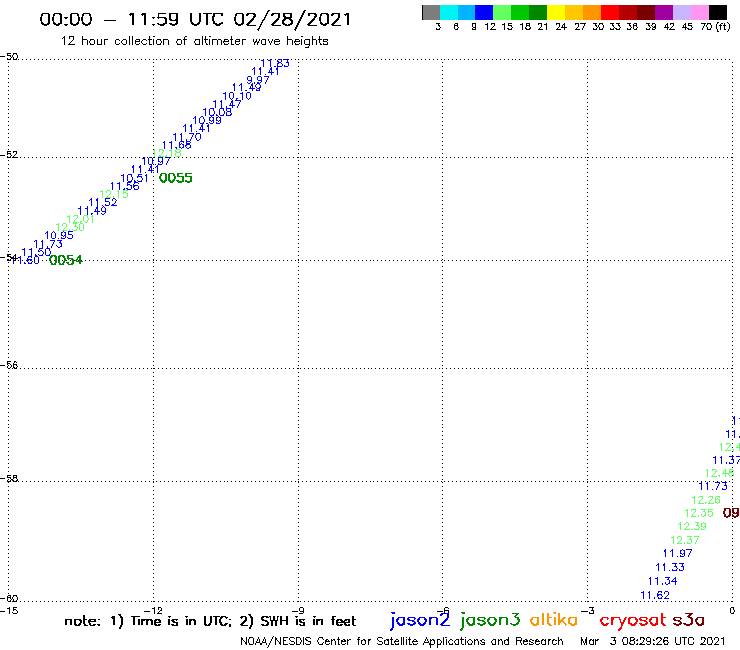Screen dimensions: 740x650
Task: Click the -12 longitude axis label
Action: [153, 611]
